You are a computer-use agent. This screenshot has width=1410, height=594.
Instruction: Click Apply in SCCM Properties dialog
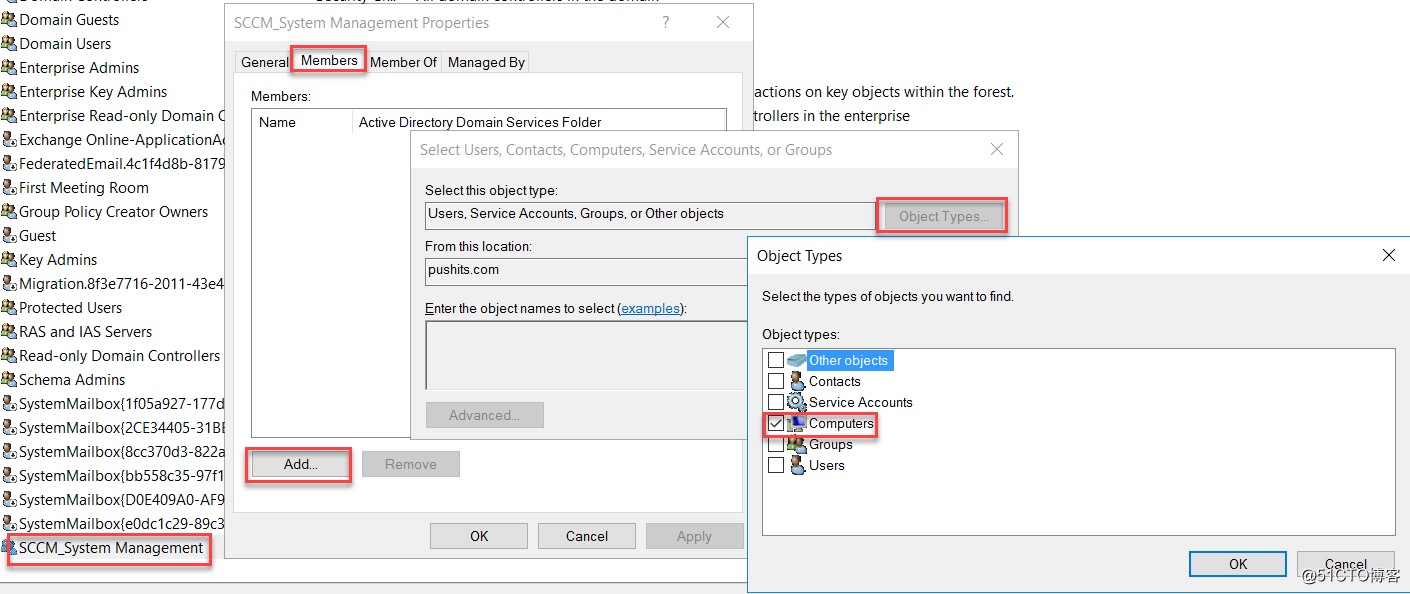point(694,536)
